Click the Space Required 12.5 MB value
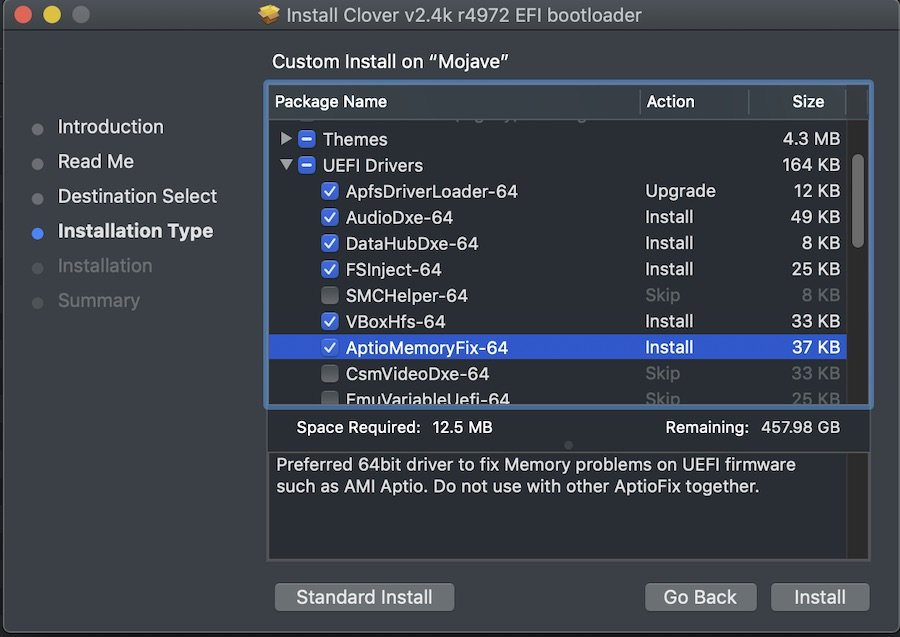Screen dimensions: 900x637 coord(463,428)
